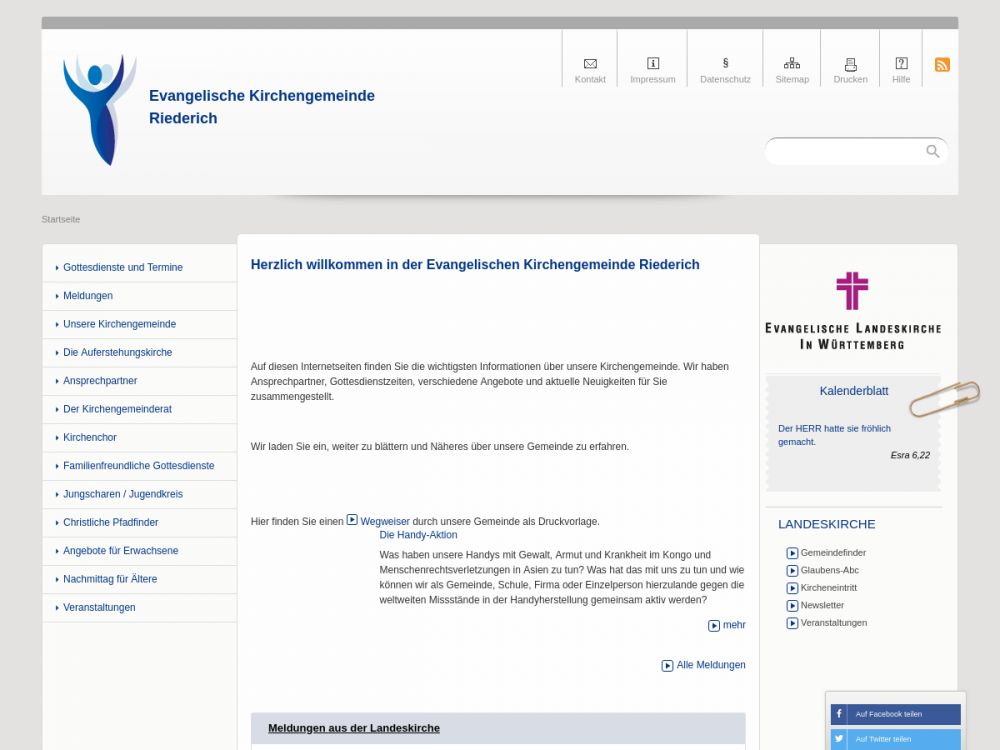Share page via Auf Twitter teilen
Screen dimensions: 1000x750
(895, 739)
